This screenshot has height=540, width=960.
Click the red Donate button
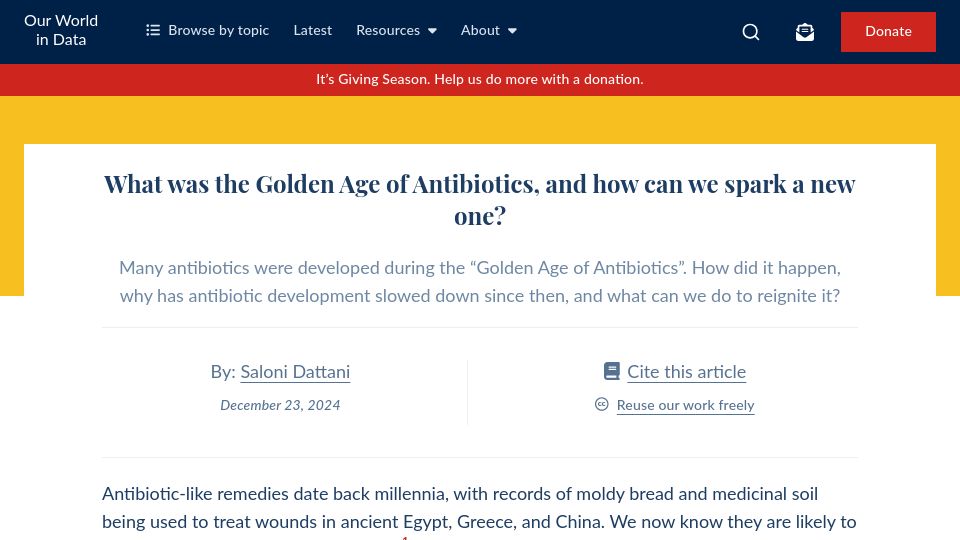click(888, 32)
